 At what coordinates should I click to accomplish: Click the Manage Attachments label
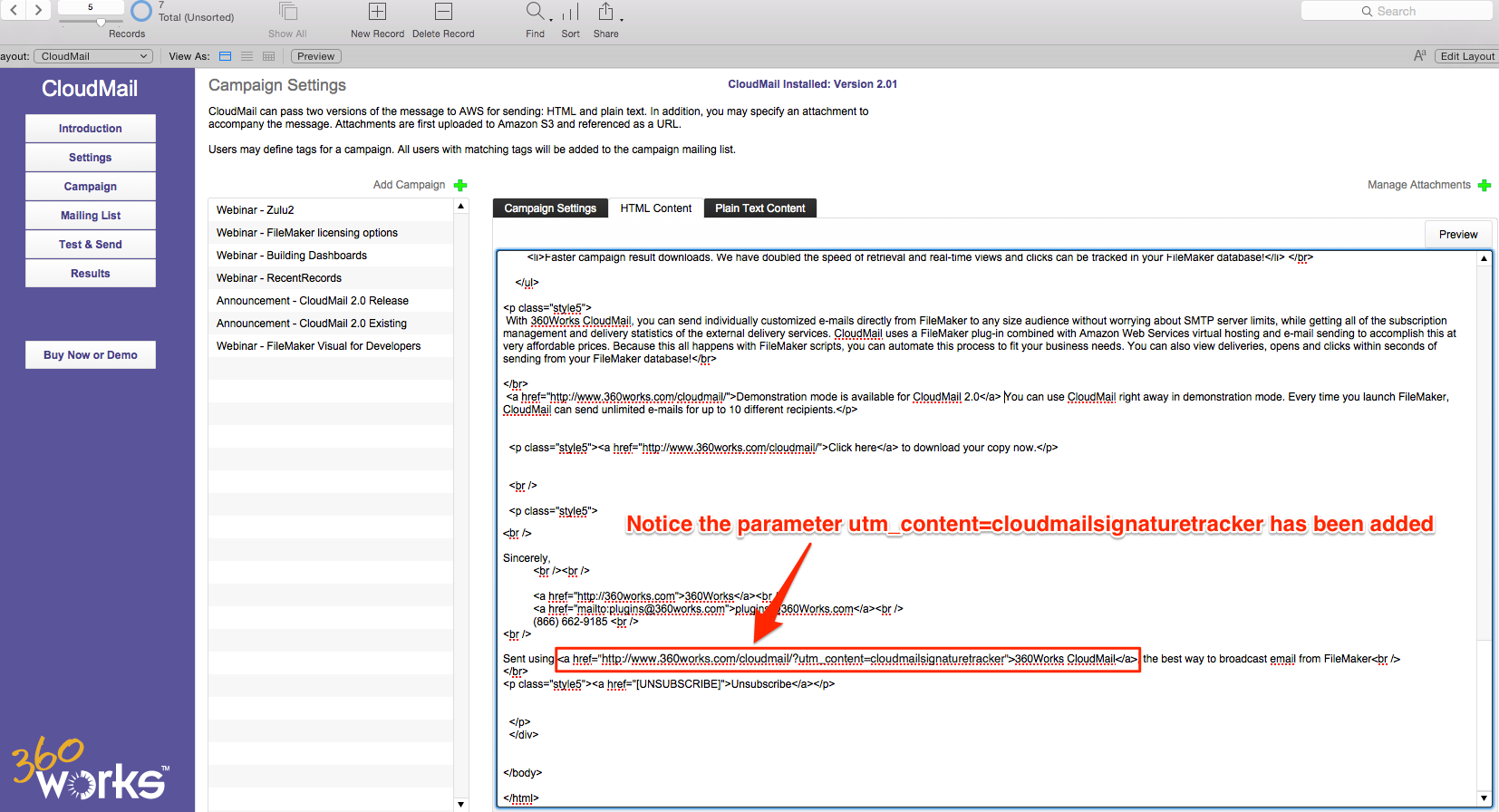[1419, 185]
